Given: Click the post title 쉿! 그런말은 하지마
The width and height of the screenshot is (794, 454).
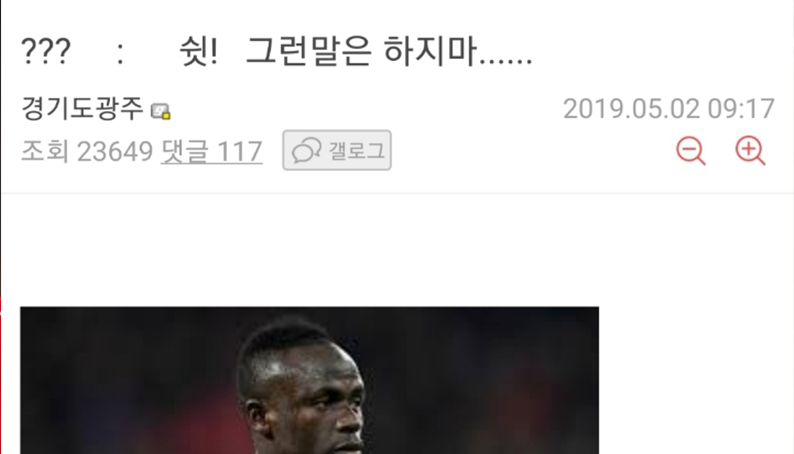Looking at the screenshot, I should 356,52.
